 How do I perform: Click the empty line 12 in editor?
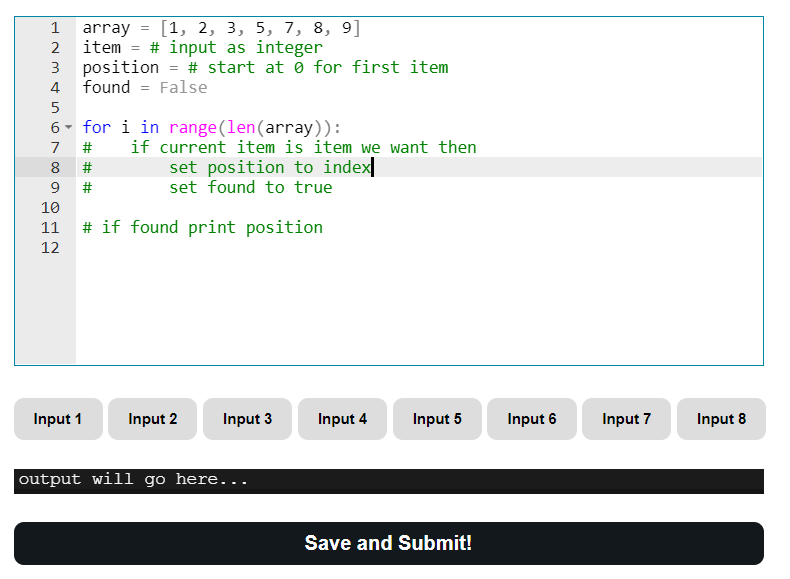pos(419,248)
